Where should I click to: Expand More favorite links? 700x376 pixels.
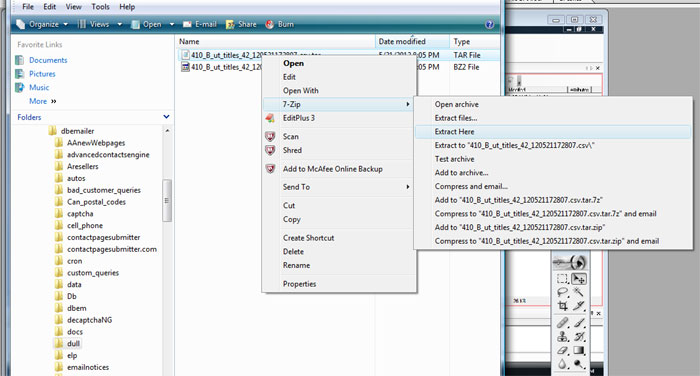click(x=43, y=101)
